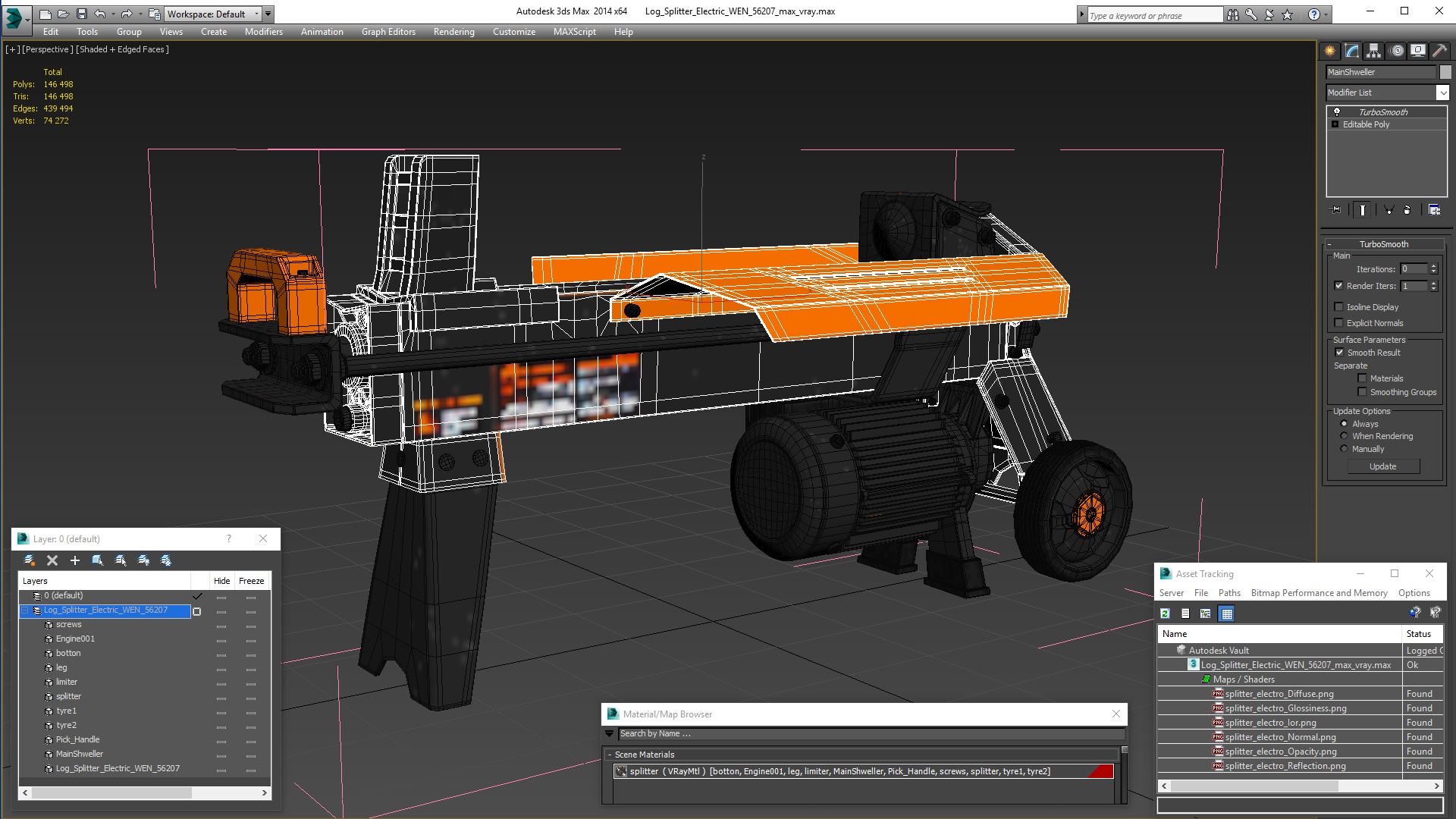1456x819 pixels.
Task: Click Hide/Unhide All Layers icon in Layer window
Action: 143,560
